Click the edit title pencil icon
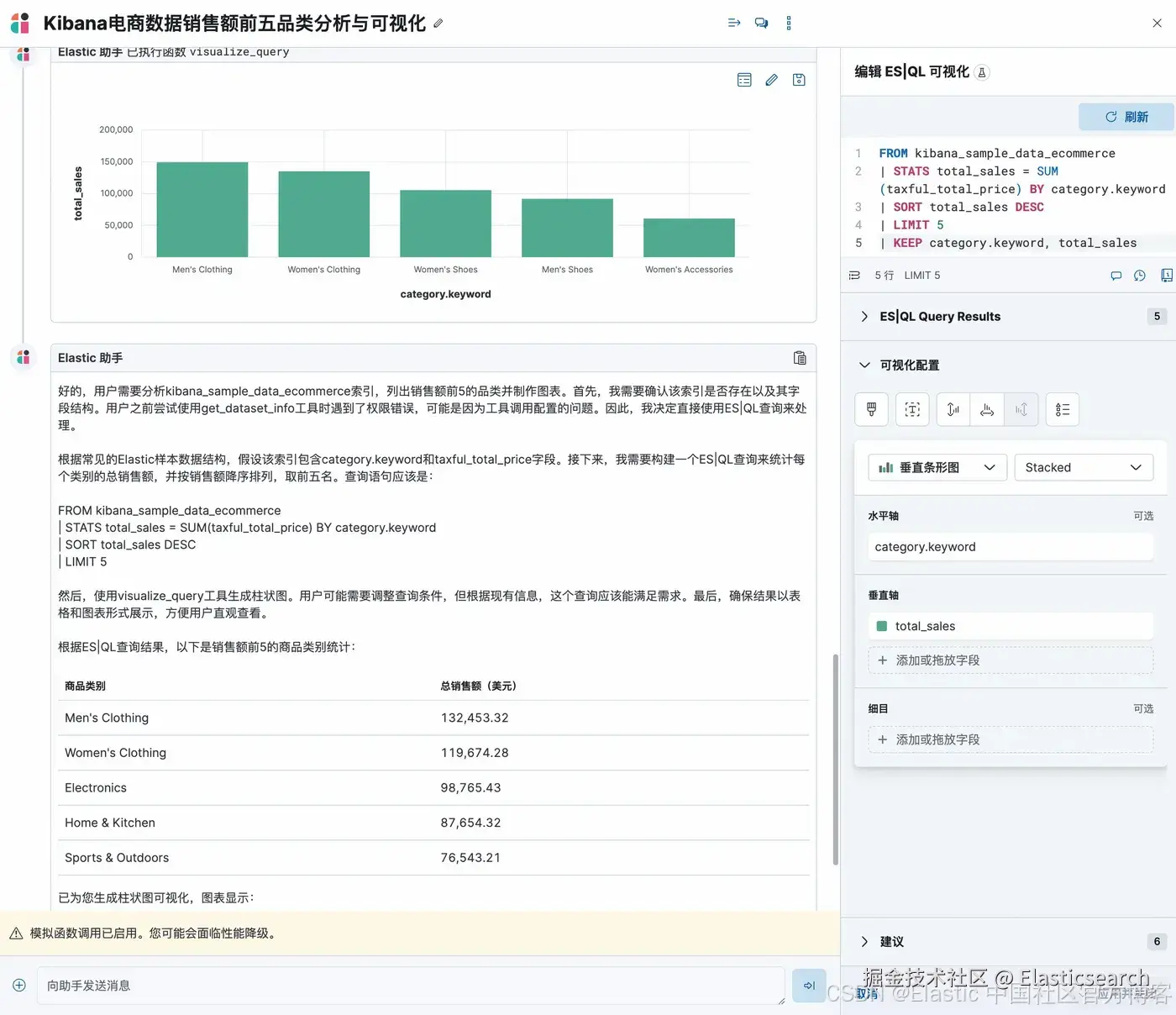This screenshot has height=1015, width=1176. click(438, 24)
